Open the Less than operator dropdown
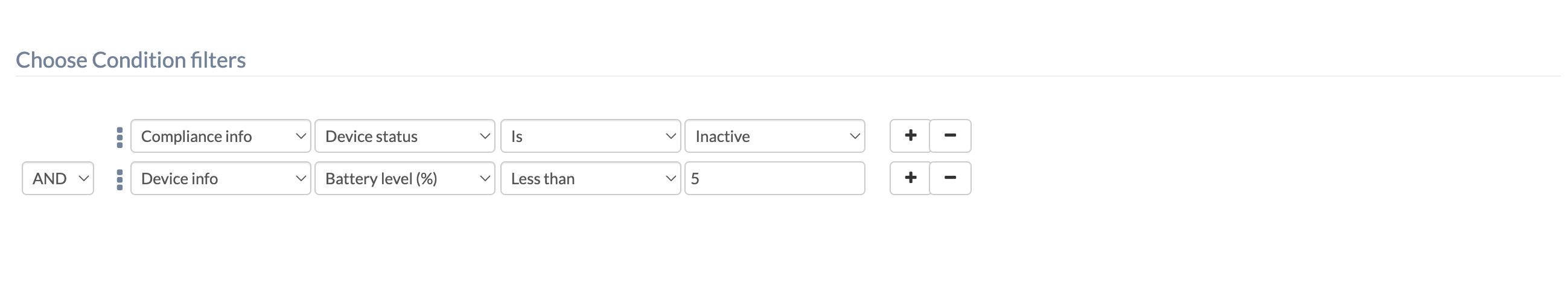1568x296 pixels. point(590,178)
